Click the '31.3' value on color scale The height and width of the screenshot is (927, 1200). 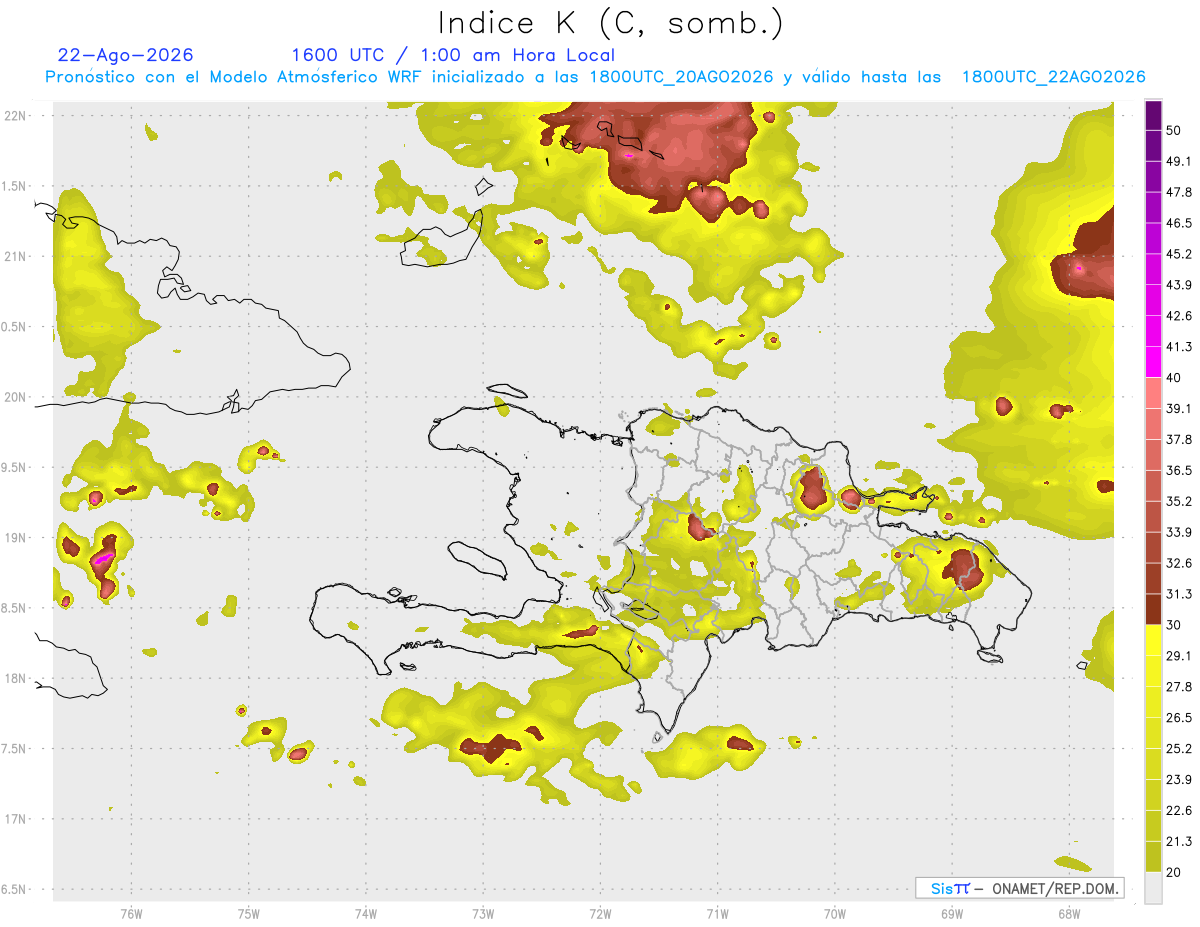coord(1179,594)
